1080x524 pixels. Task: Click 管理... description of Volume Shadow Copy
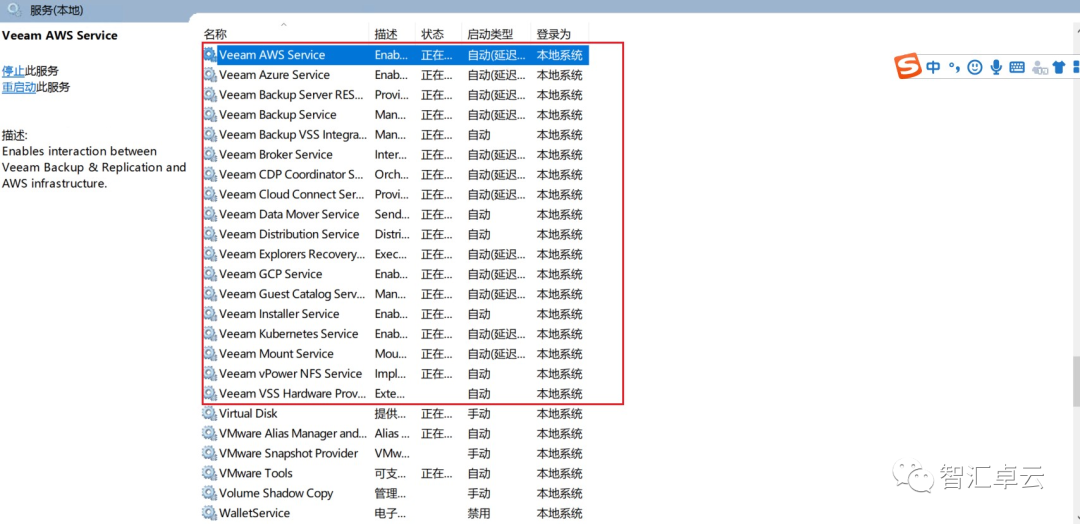pos(390,494)
